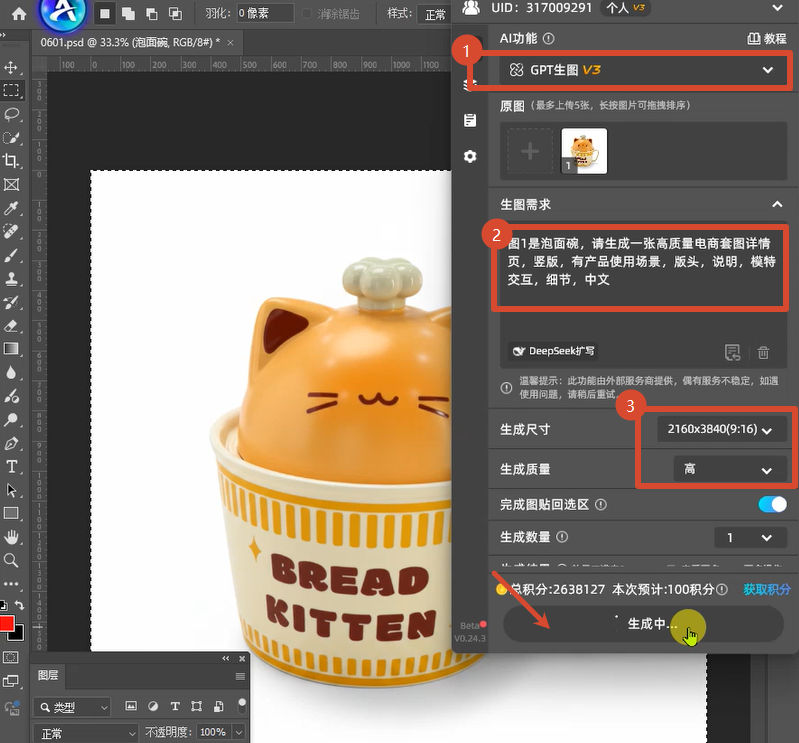799x743 pixels.
Task: Swap foreground and background colors
Action: pyautogui.click(x=19, y=605)
